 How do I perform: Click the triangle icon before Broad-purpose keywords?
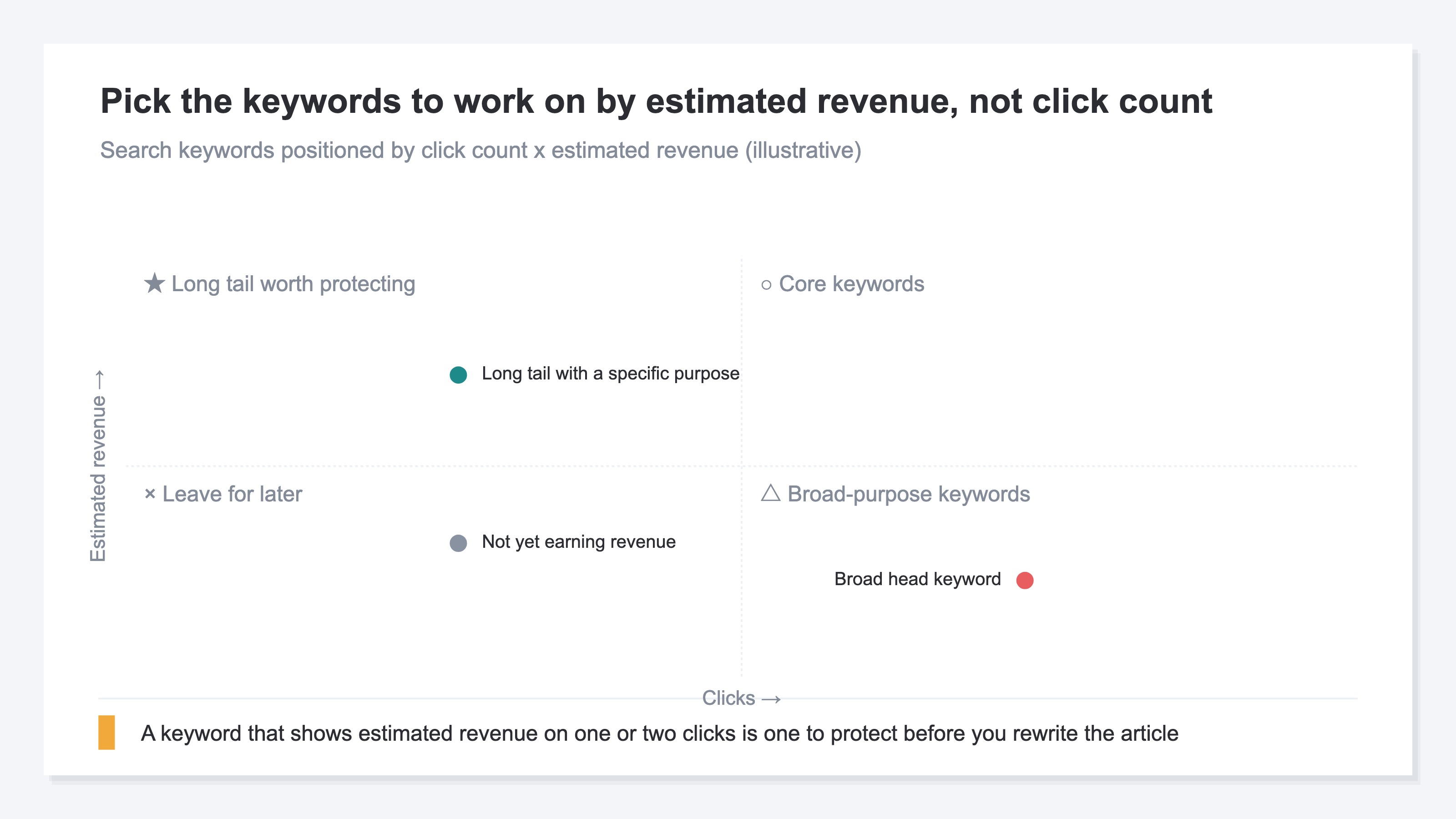click(770, 493)
